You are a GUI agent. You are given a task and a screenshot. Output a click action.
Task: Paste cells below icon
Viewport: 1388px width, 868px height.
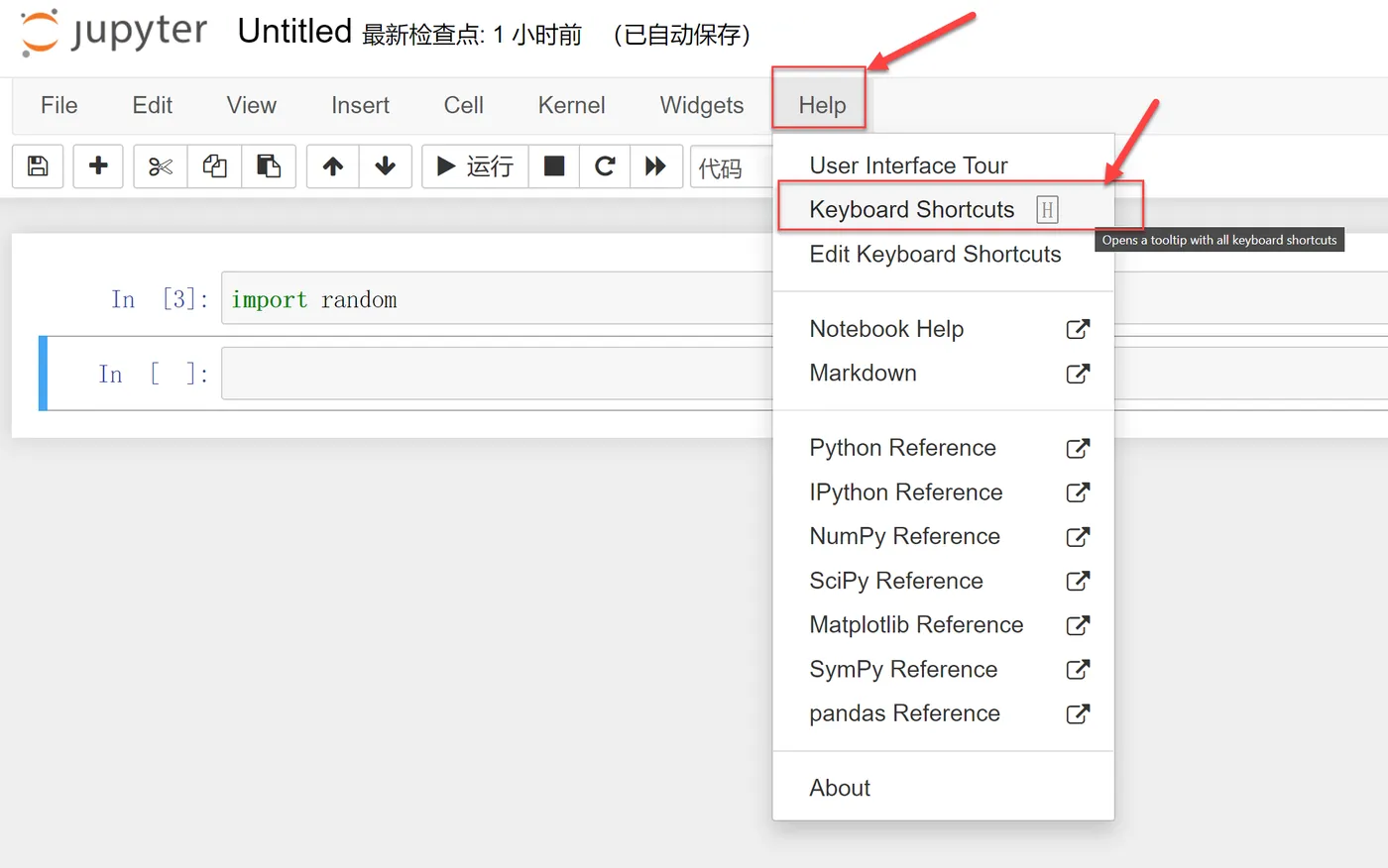269,165
